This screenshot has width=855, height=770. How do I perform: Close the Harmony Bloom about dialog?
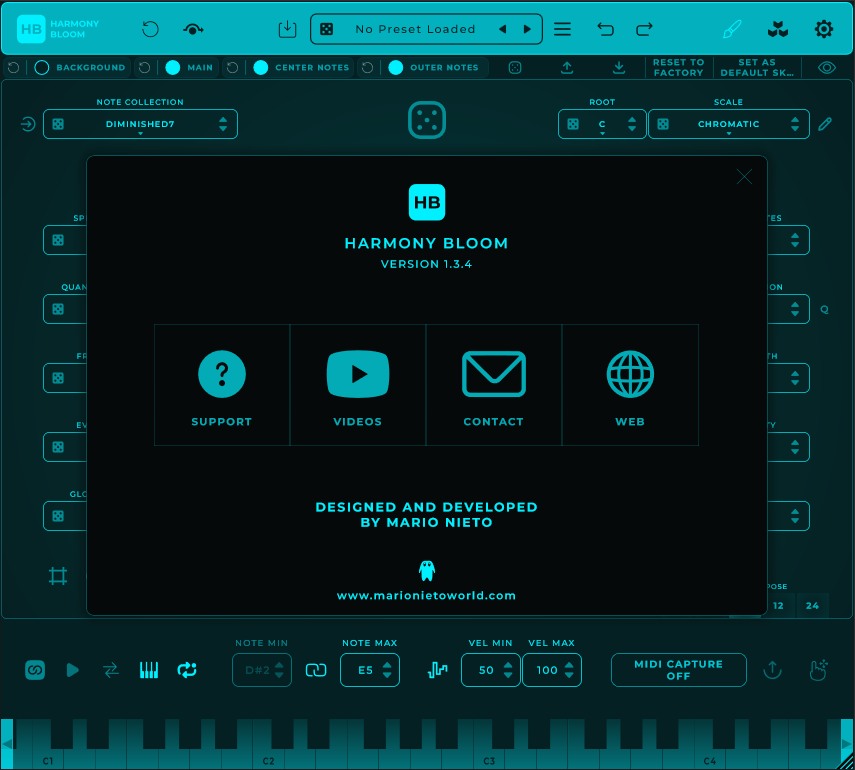[744, 177]
